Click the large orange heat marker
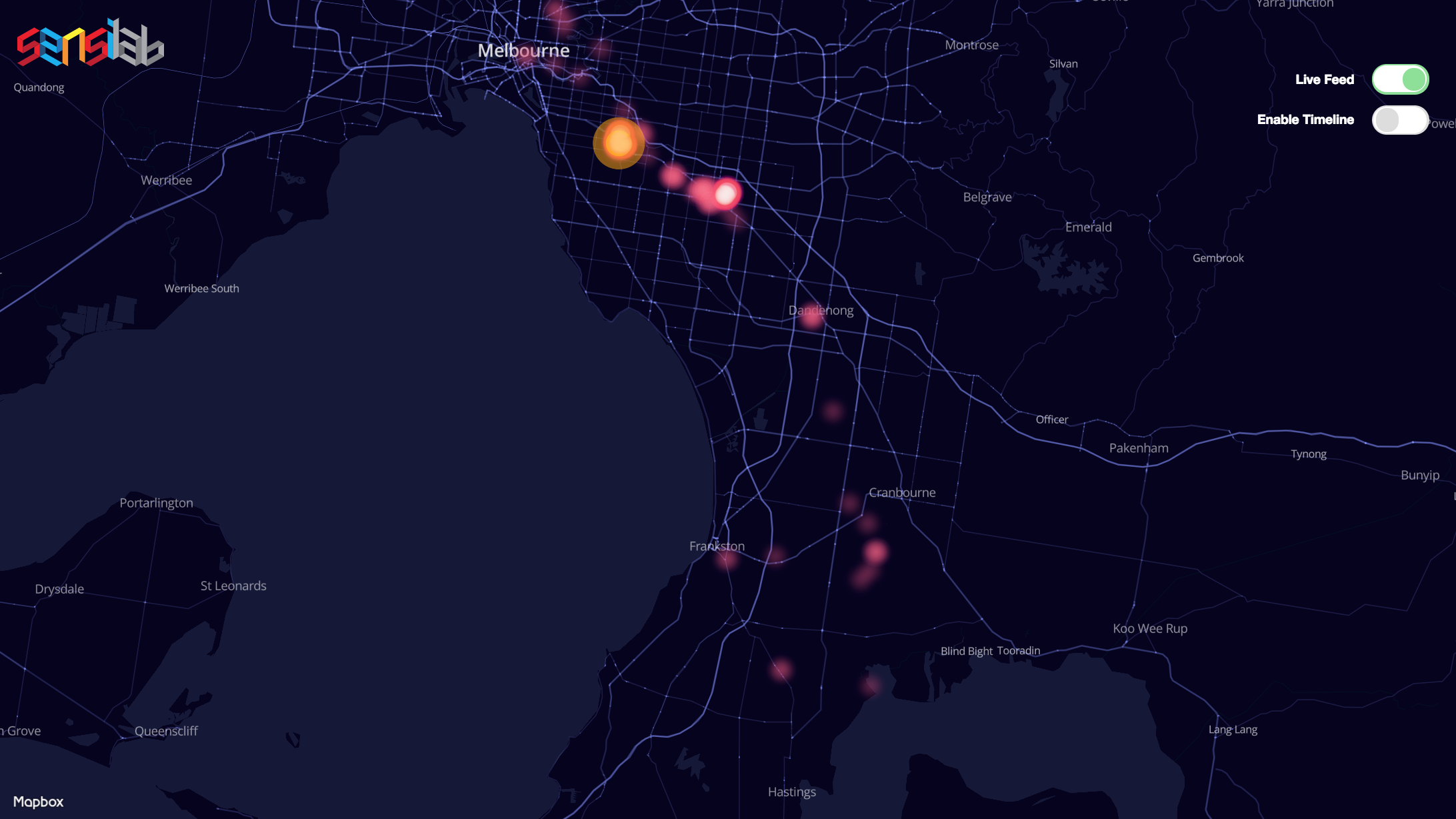This screenshot has width=1456, height=819. pos(619,143)
